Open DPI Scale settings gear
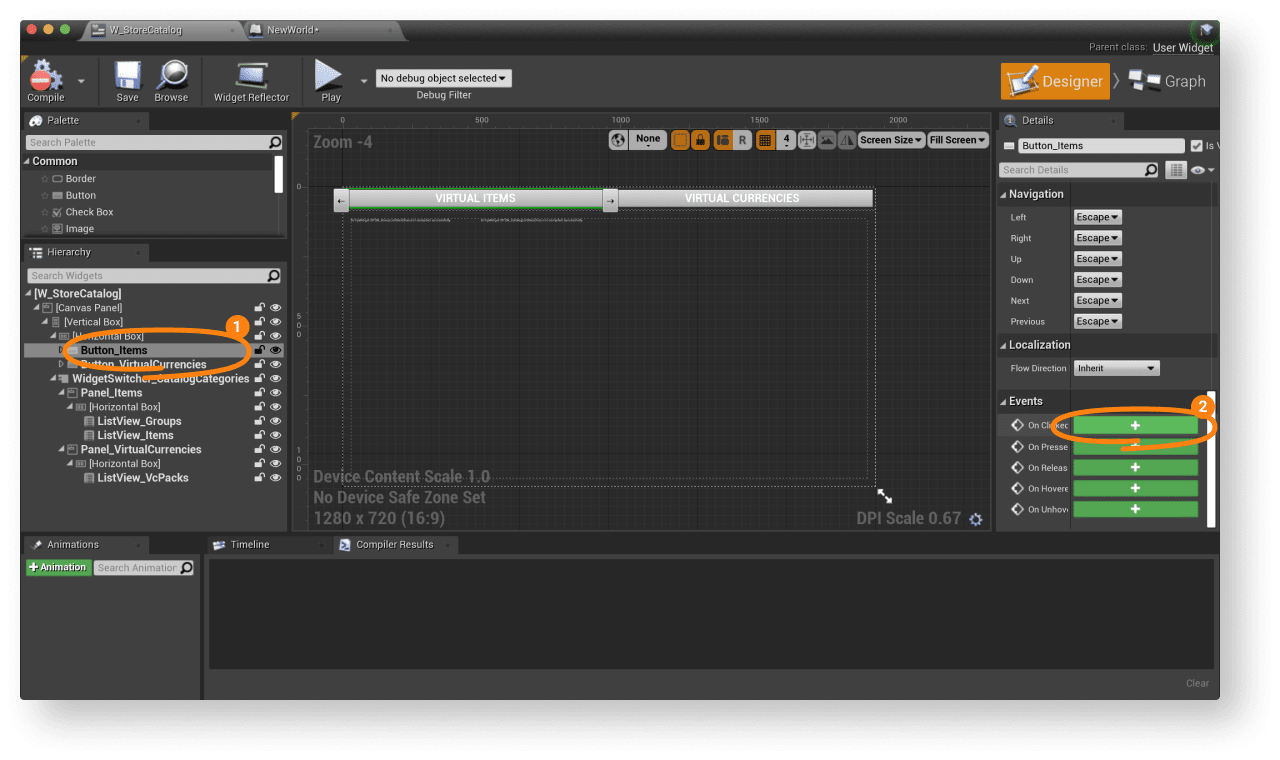This screenshot has width=1280, height=760. pyautogui.click(x=976, y=519)
